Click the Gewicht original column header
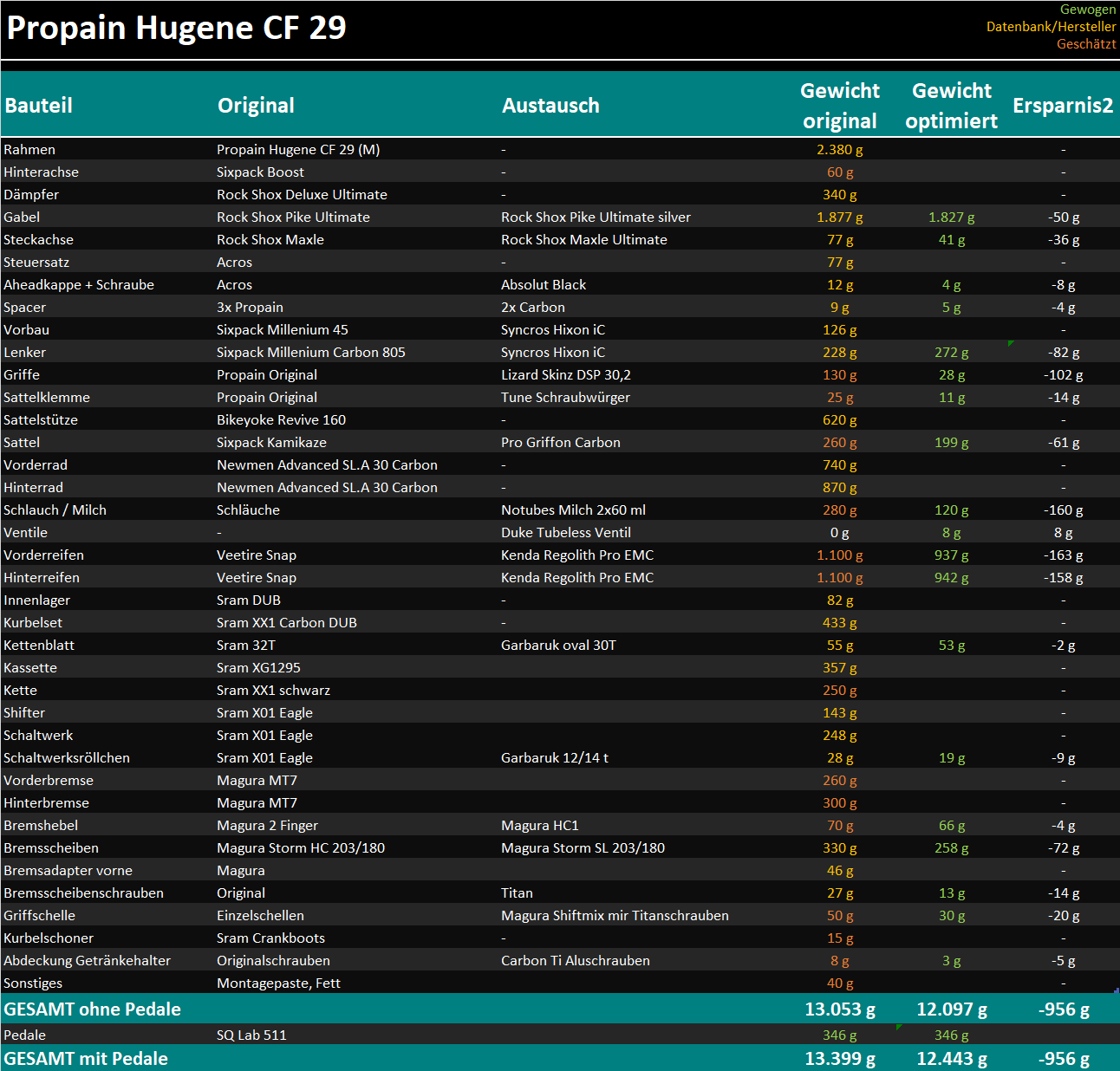 tap(840, 106)
